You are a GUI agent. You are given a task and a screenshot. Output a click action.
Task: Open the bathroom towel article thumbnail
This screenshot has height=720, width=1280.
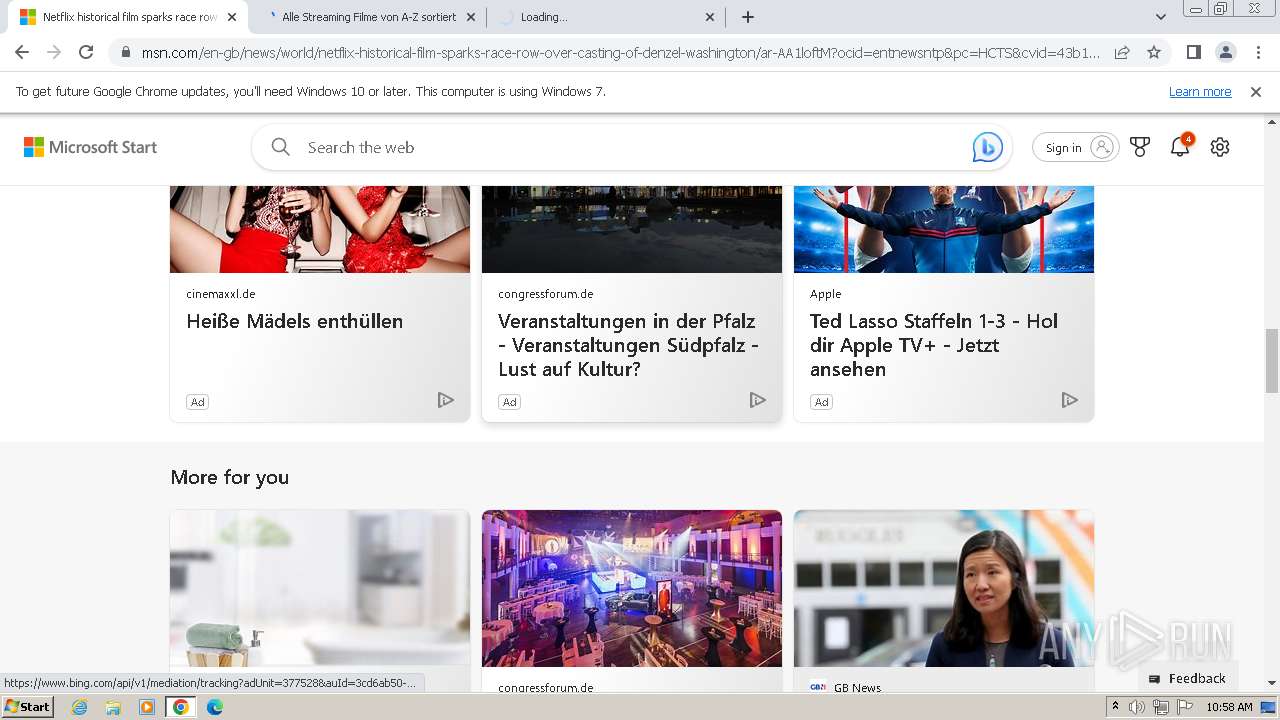tap(320, 588)
